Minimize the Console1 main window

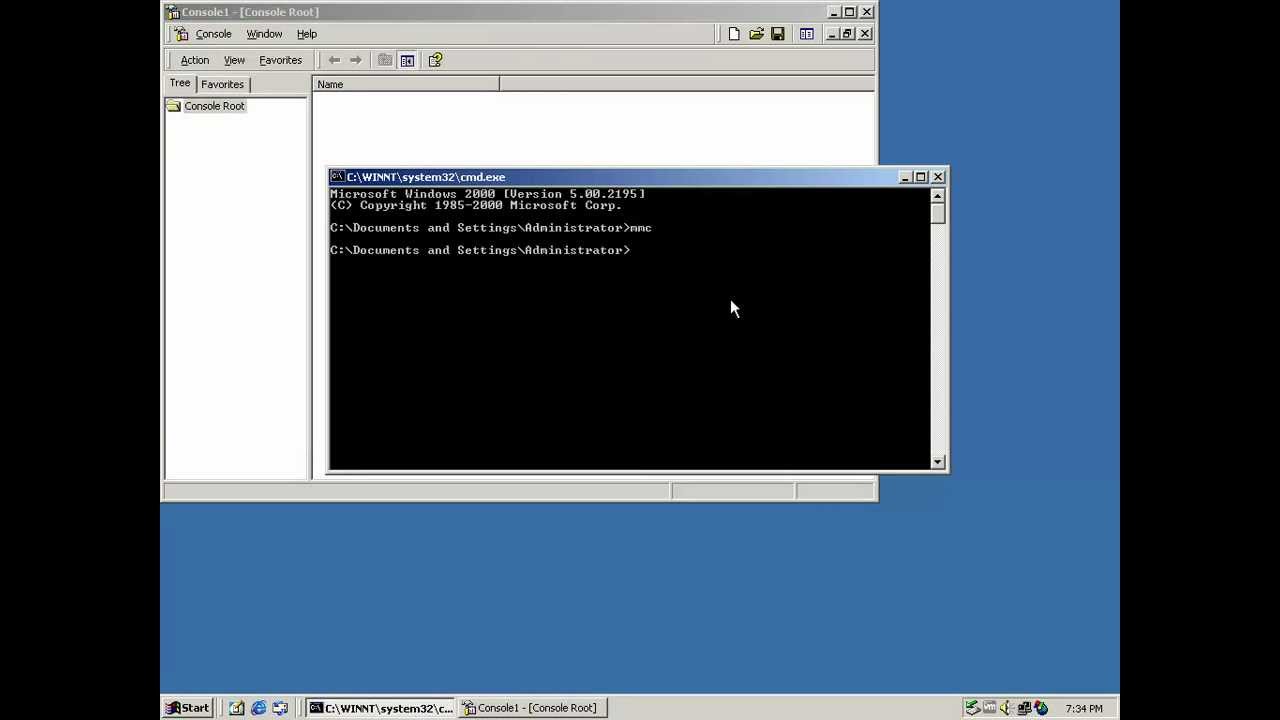(x=834, y=12)
